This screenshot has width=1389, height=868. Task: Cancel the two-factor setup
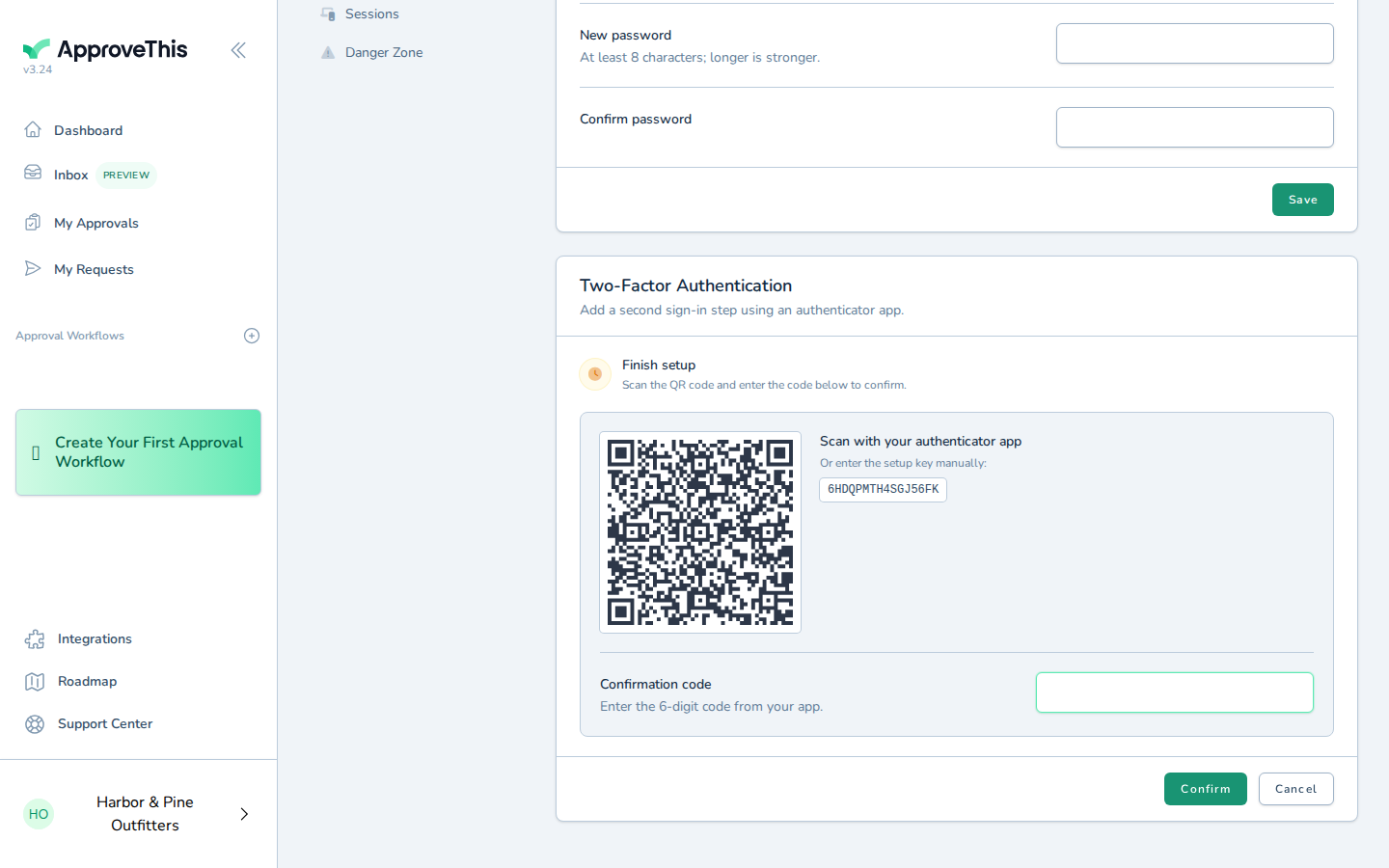[1295, 789]
